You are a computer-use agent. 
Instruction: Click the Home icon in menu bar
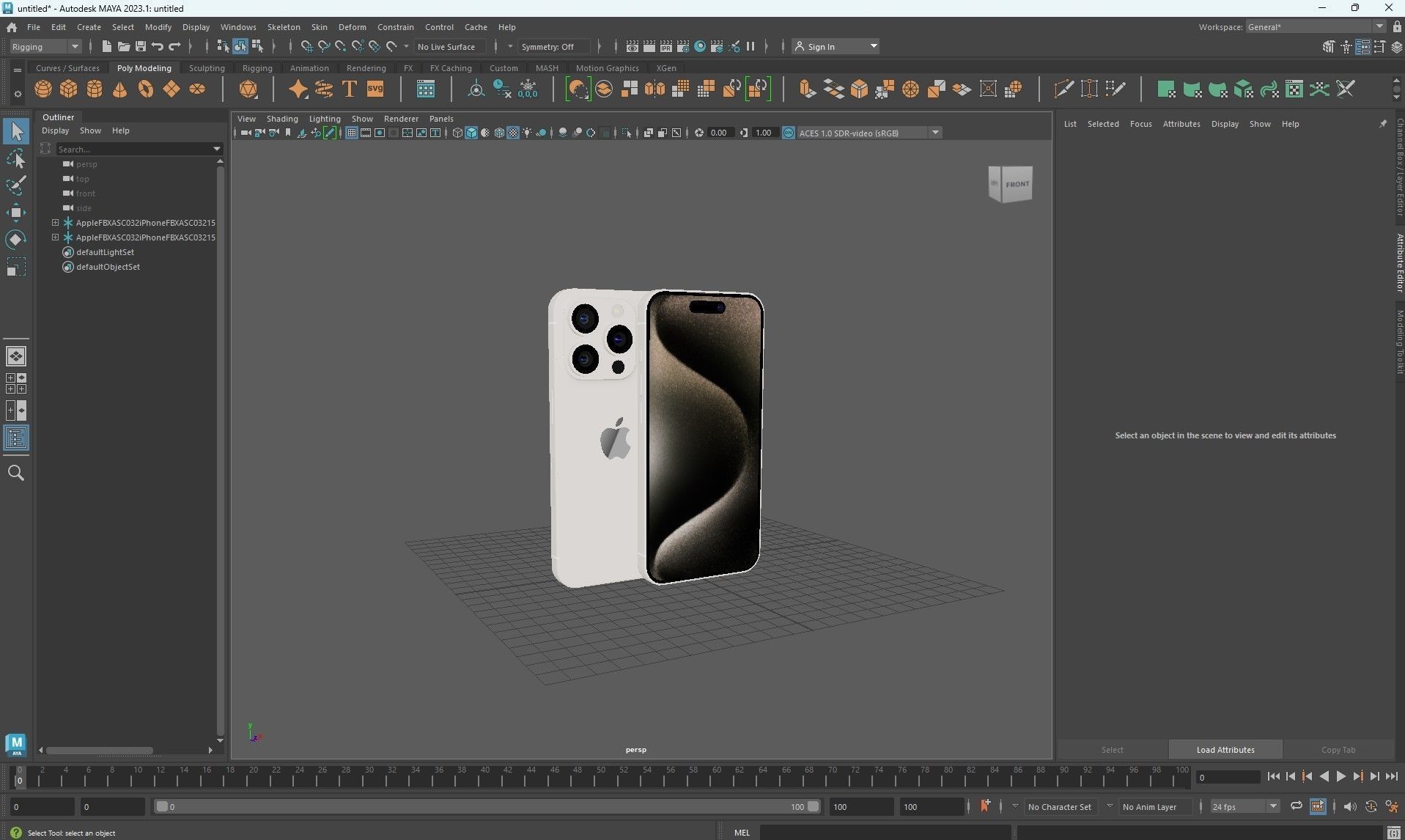coord(12,27)
